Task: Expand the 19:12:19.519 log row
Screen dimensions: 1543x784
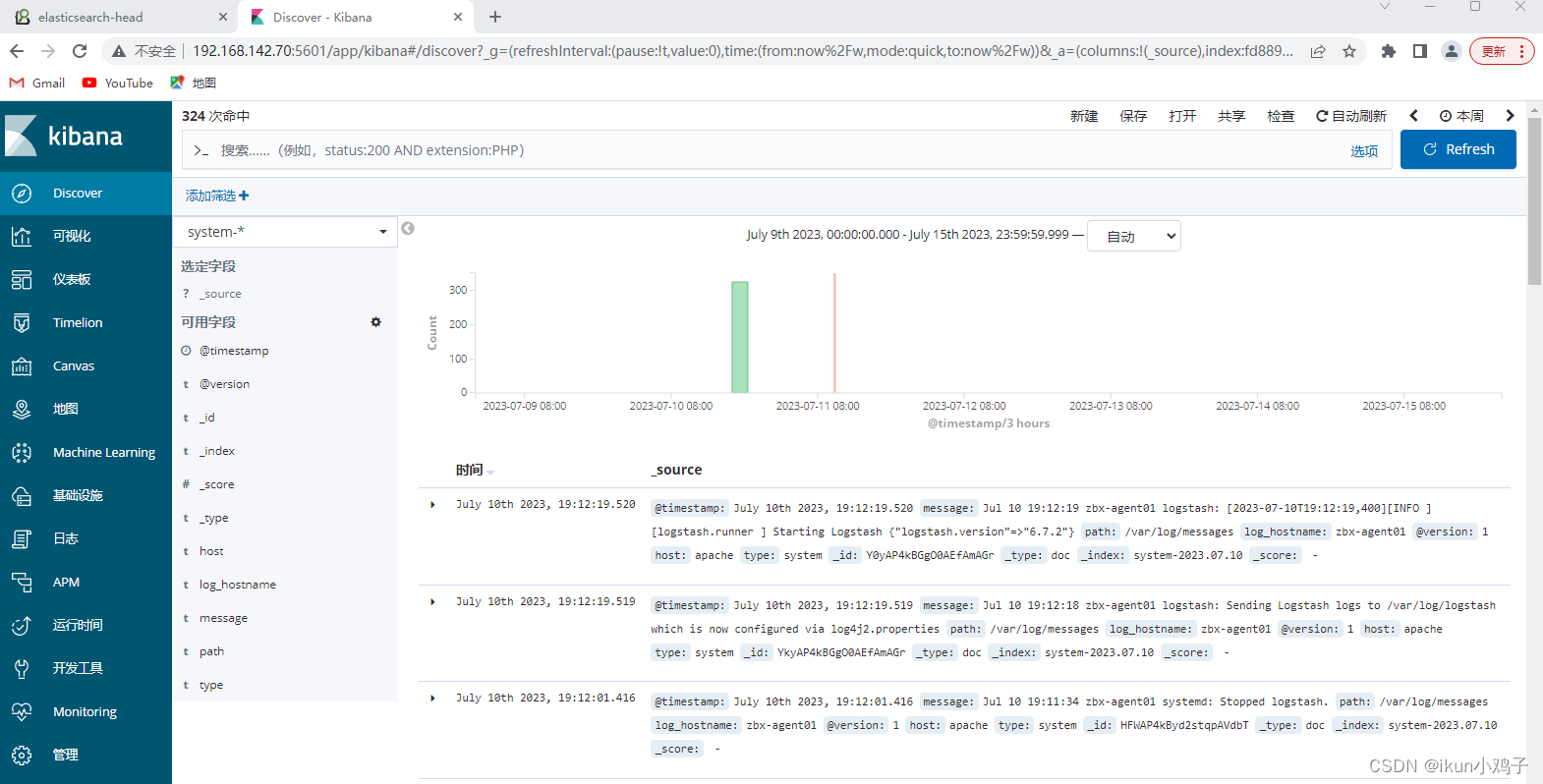Action: point(432,602)
